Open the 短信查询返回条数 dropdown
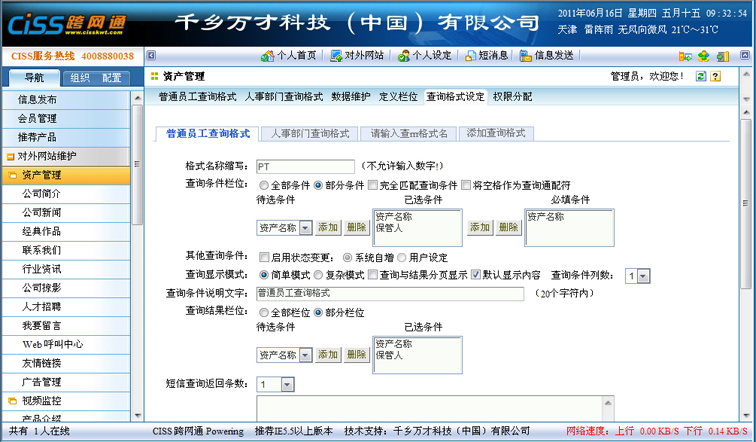The width and height of the screenshot is (756, 442). [x=287, y=384]
